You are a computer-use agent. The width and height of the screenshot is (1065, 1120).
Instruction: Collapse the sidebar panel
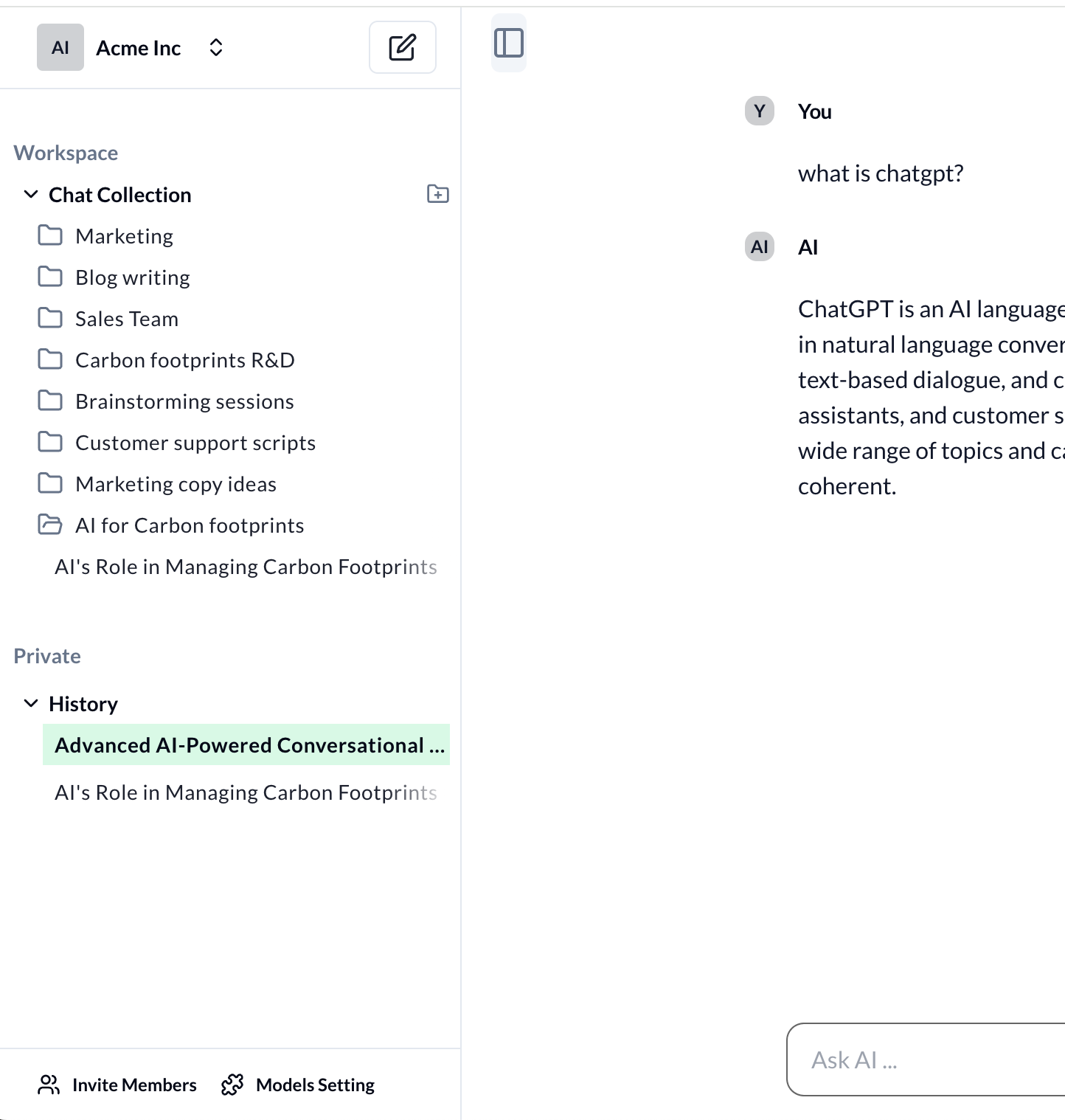(508, 43)
